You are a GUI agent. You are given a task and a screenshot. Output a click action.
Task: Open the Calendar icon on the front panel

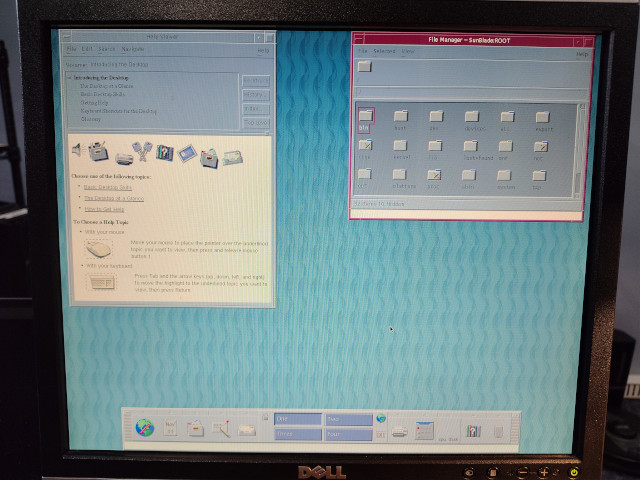tap(171, 427)
